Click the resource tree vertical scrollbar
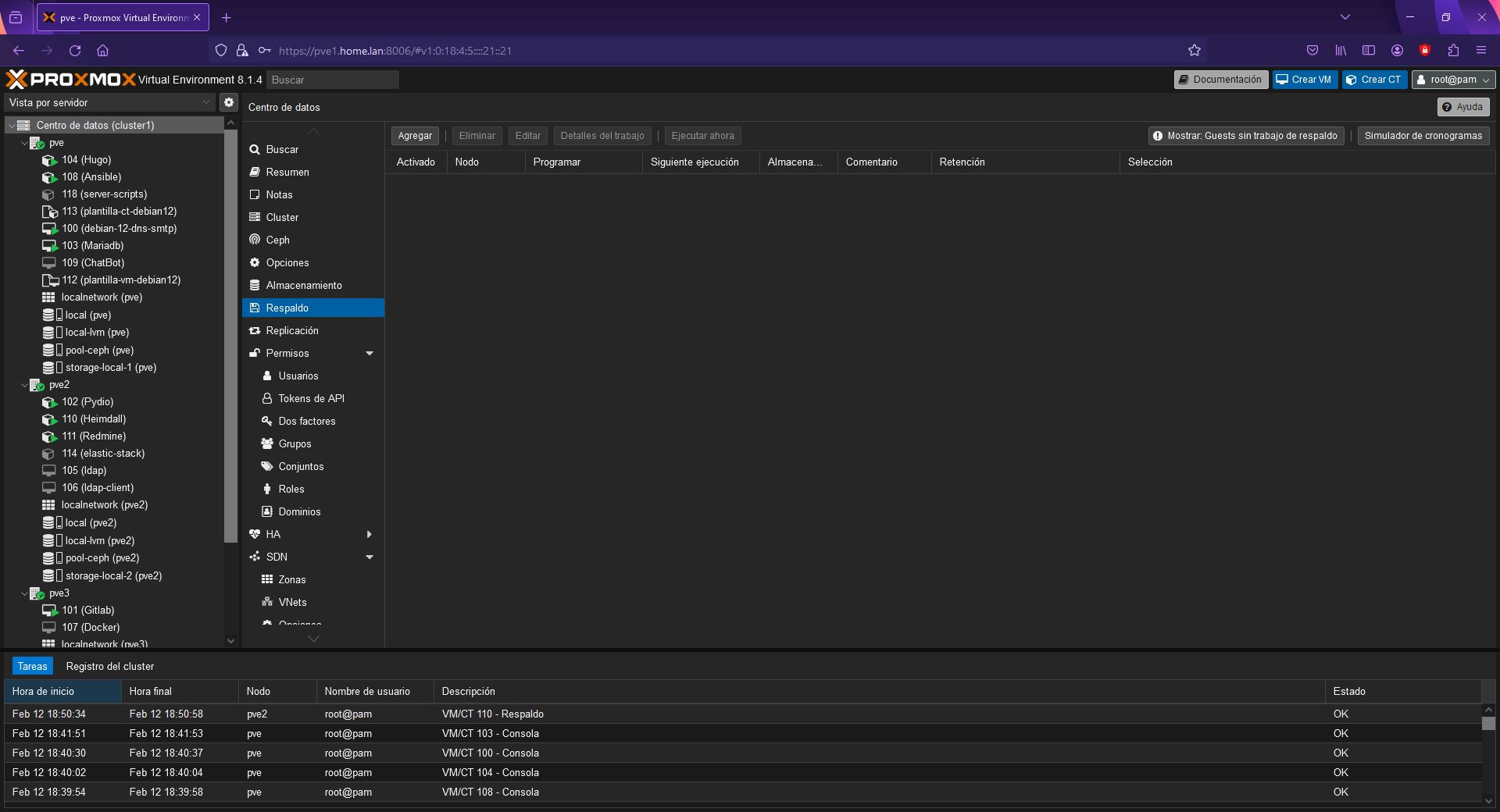This screenshot has height=812, width=1500. [230, 336]
